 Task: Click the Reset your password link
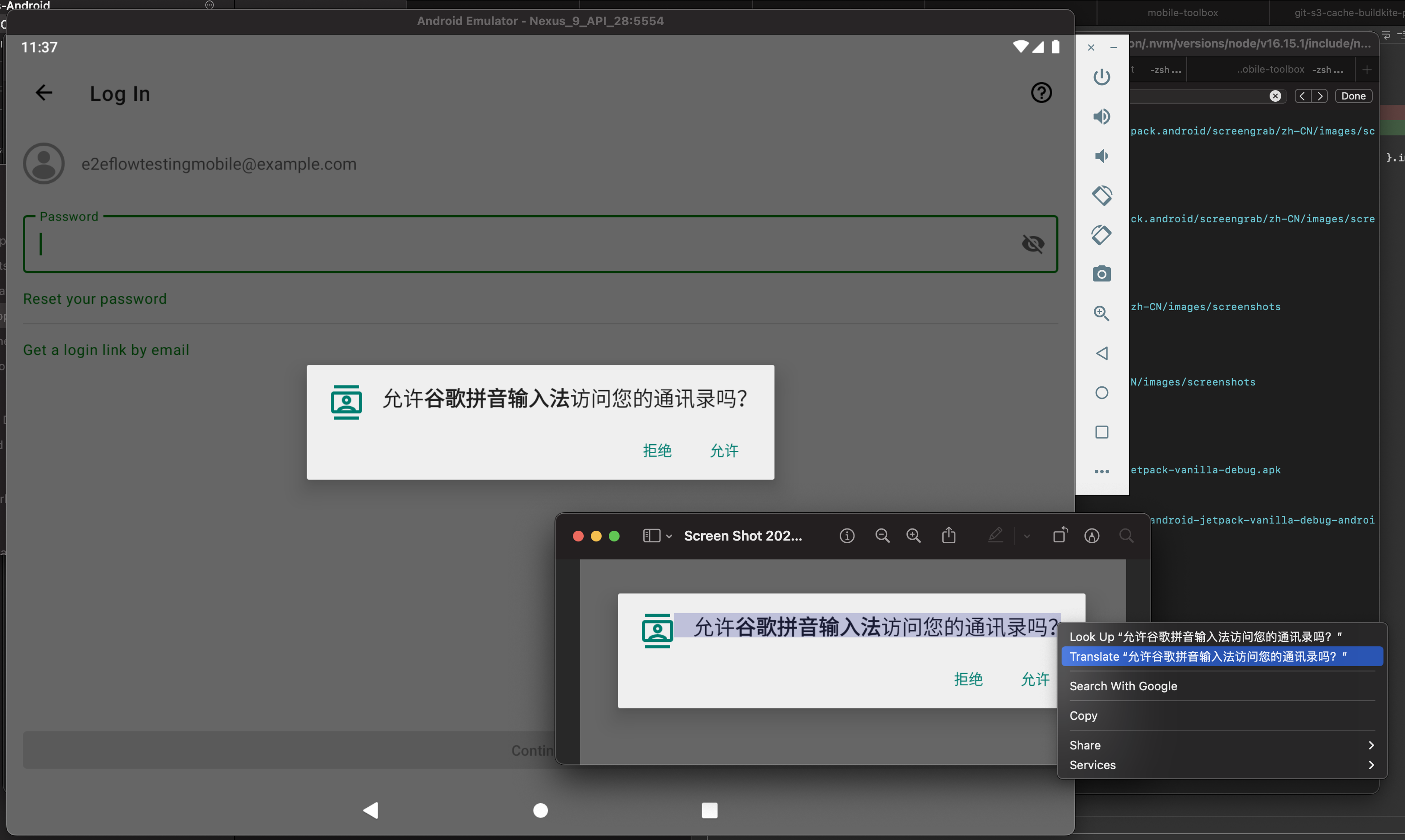coord(95,299)
